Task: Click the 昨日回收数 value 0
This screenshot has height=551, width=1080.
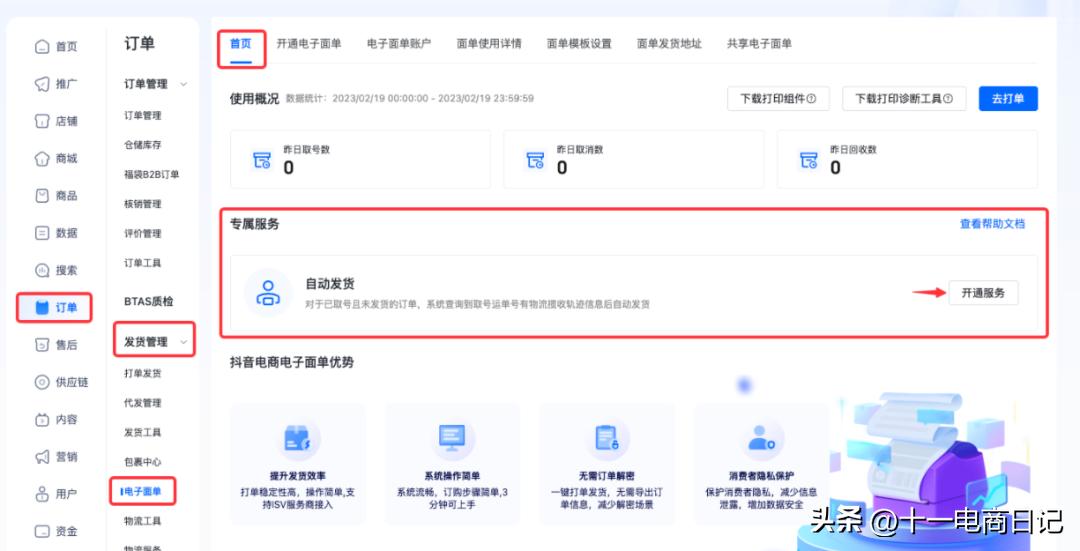Action: pyautogui.click(x=835, y=167)
